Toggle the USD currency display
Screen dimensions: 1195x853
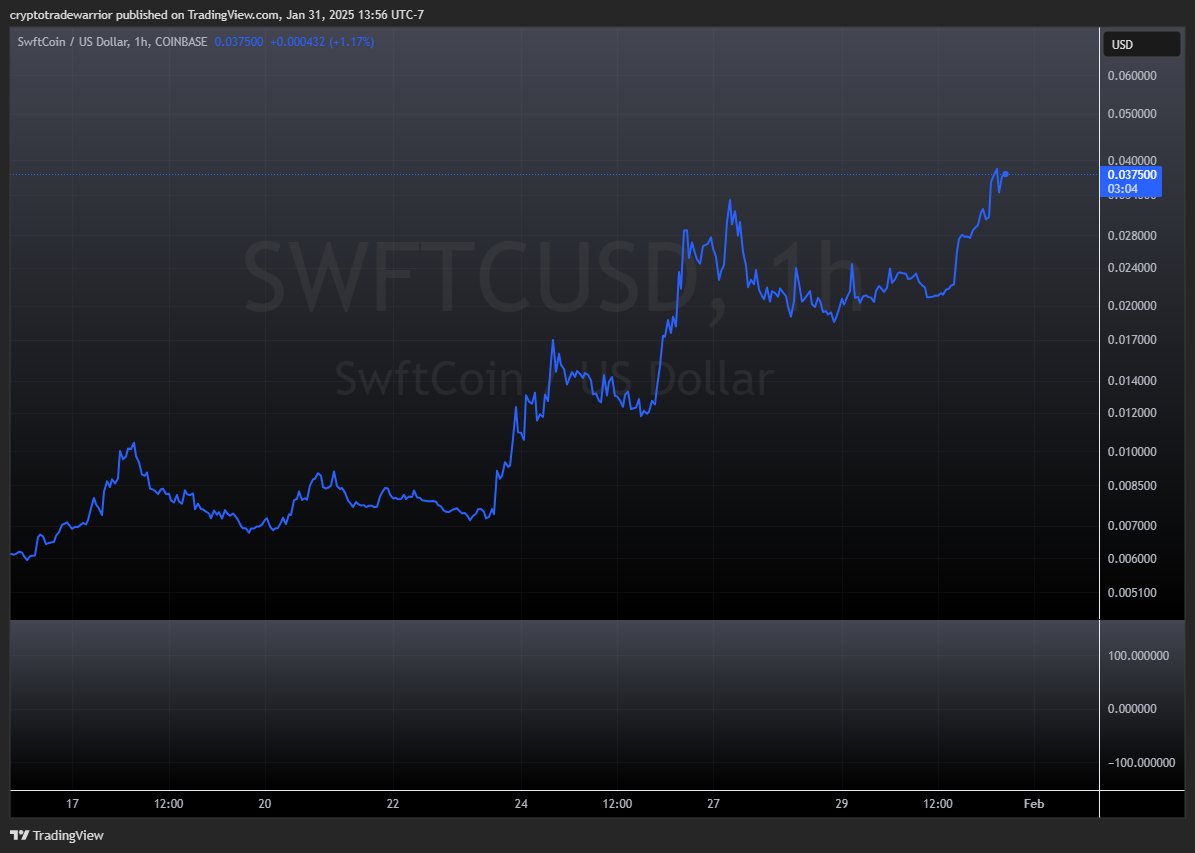click(1140, 44)
